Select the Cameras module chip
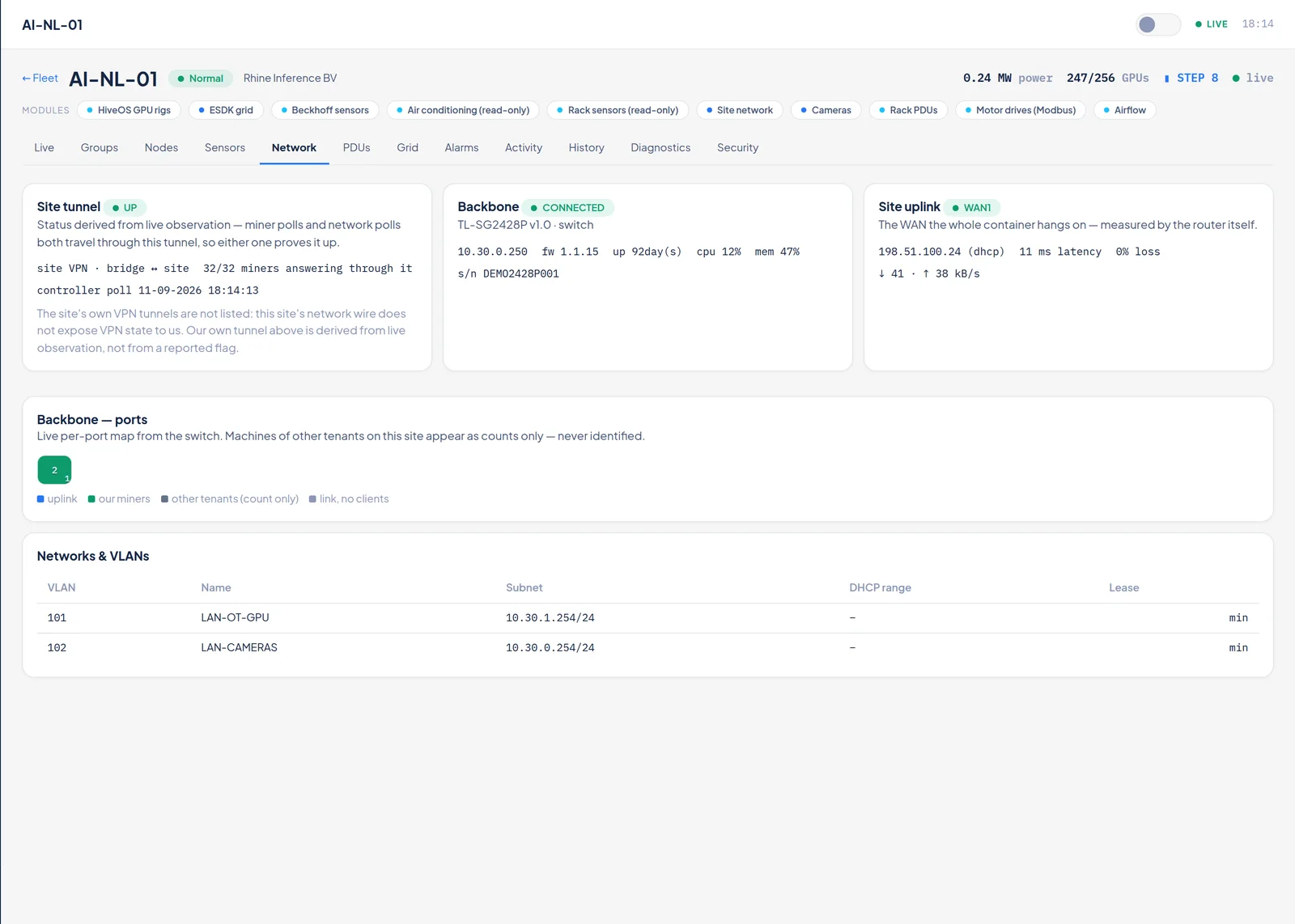This screenshot has height=924, width=1295. (826, 110)
